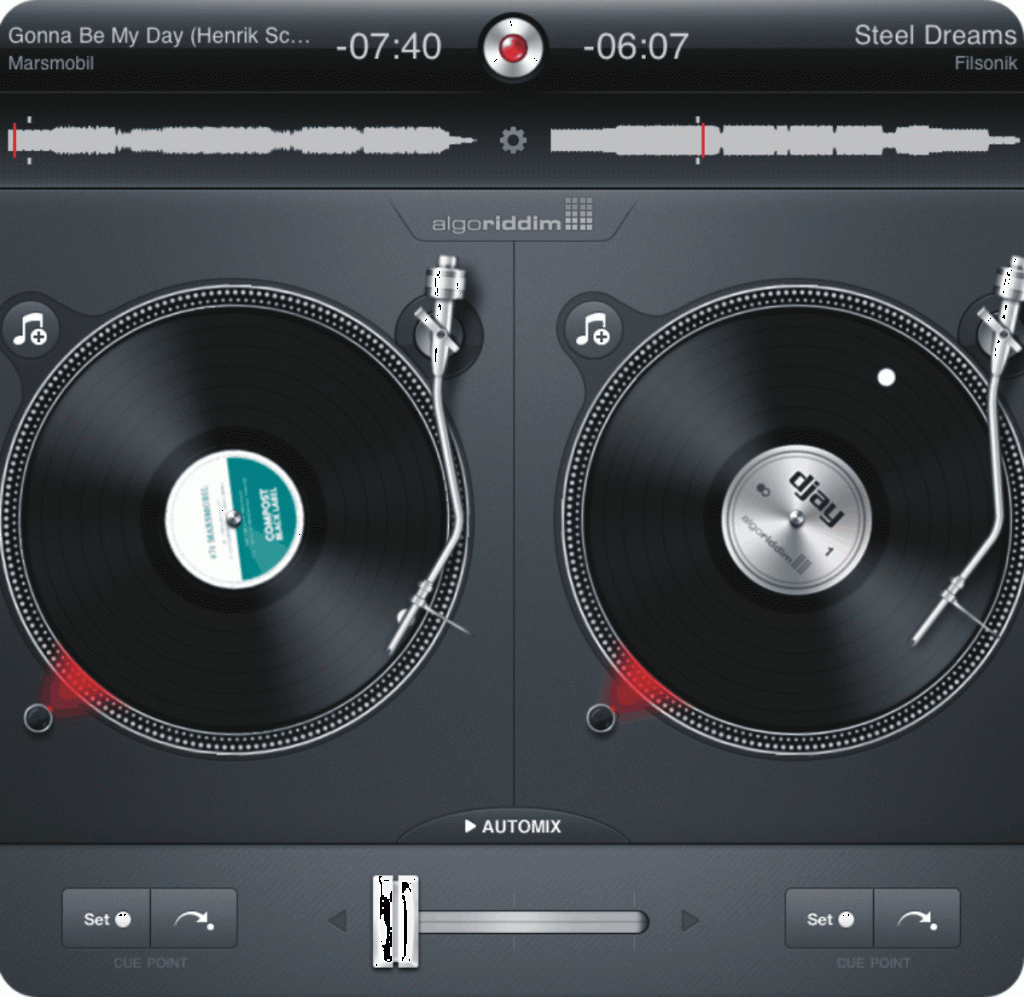
Task: Add music to the left deck
Action: coord(31,328)
